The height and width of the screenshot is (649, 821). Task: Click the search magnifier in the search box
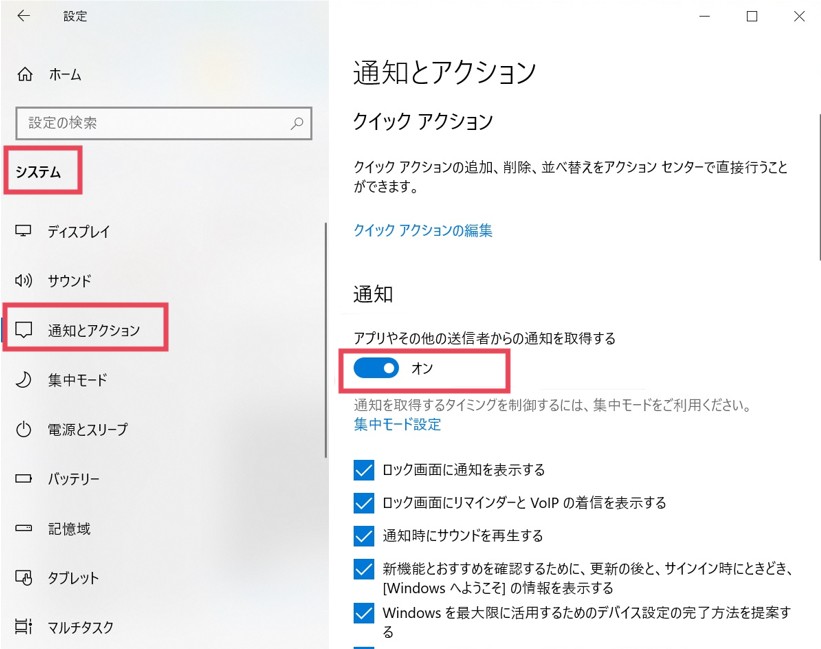point(296,121)
